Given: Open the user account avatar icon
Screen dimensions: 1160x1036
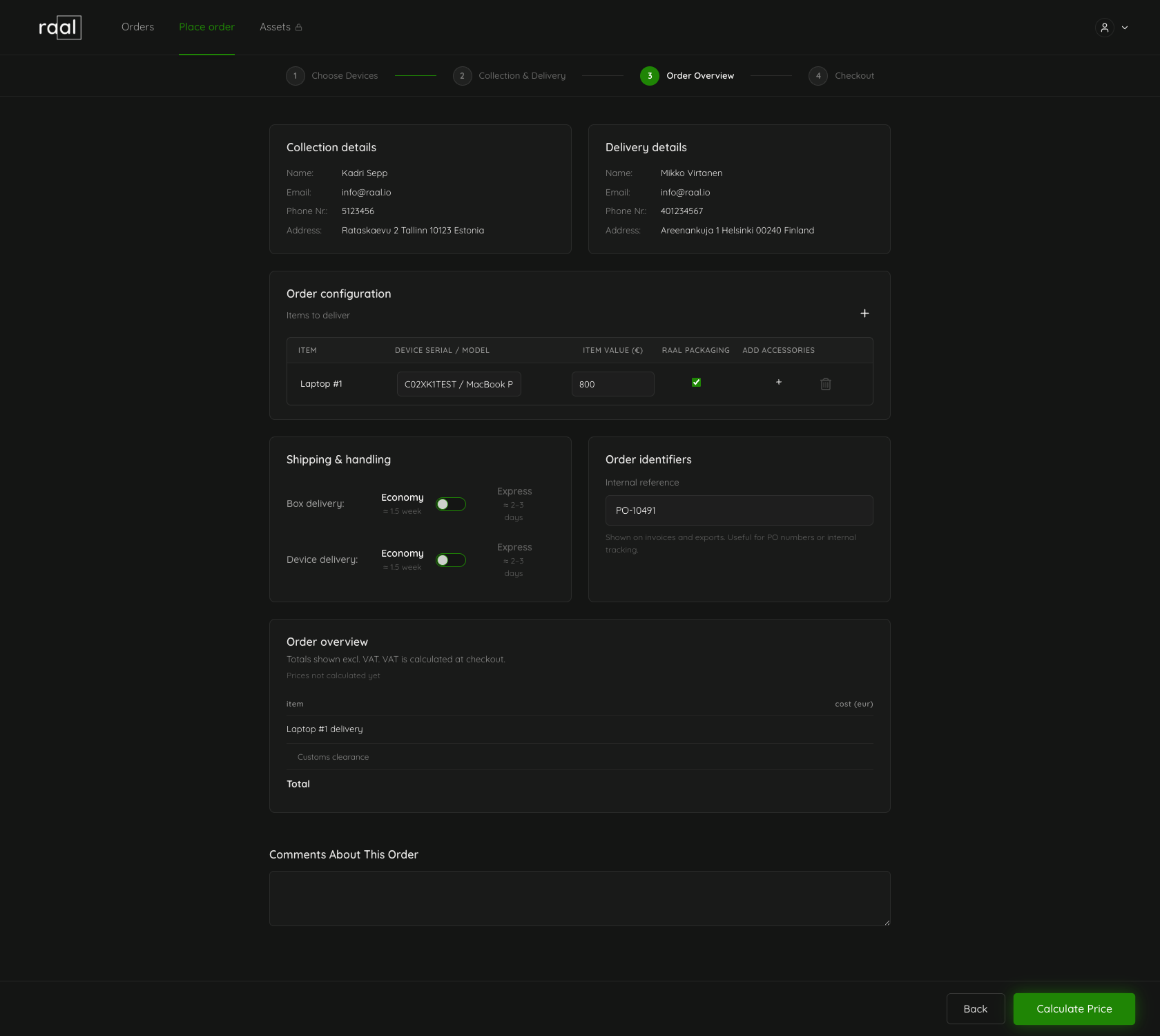Looking at the screenshot, I should click(x=1105, y=28).
